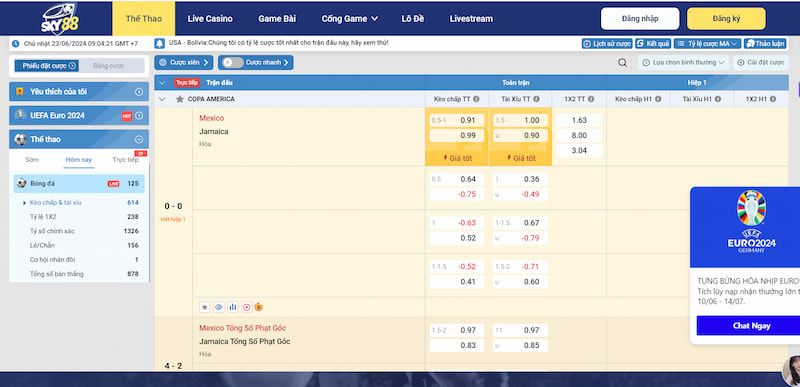Open Thảo luận discussion

tap(764, 44)
